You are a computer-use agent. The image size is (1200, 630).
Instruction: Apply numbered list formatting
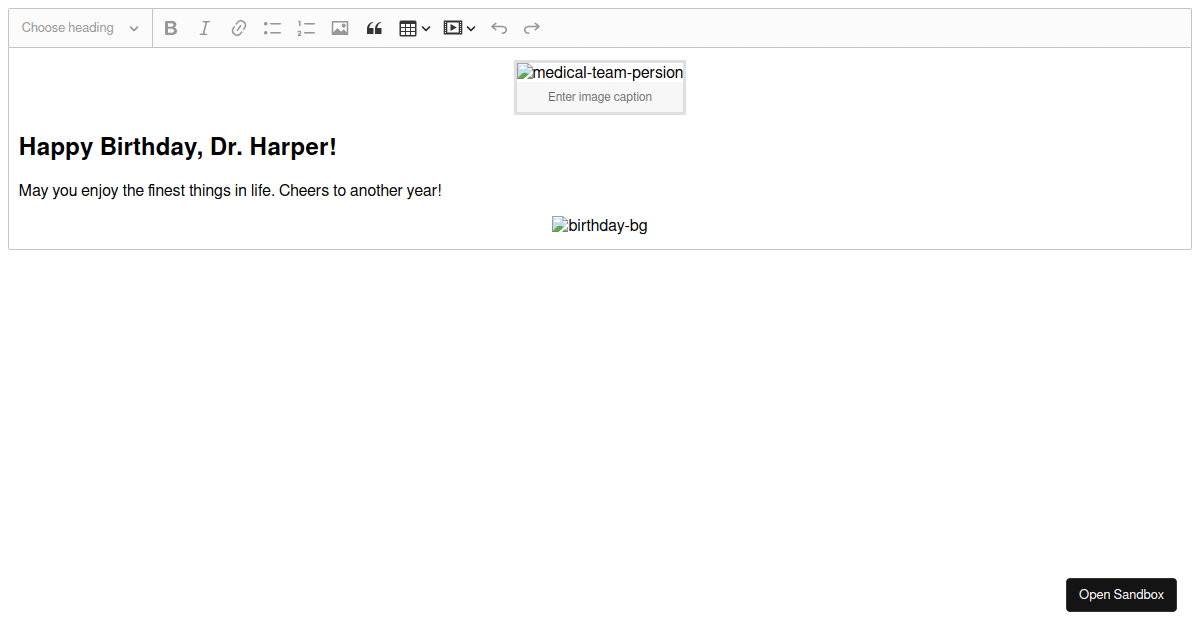click(306, 28)
